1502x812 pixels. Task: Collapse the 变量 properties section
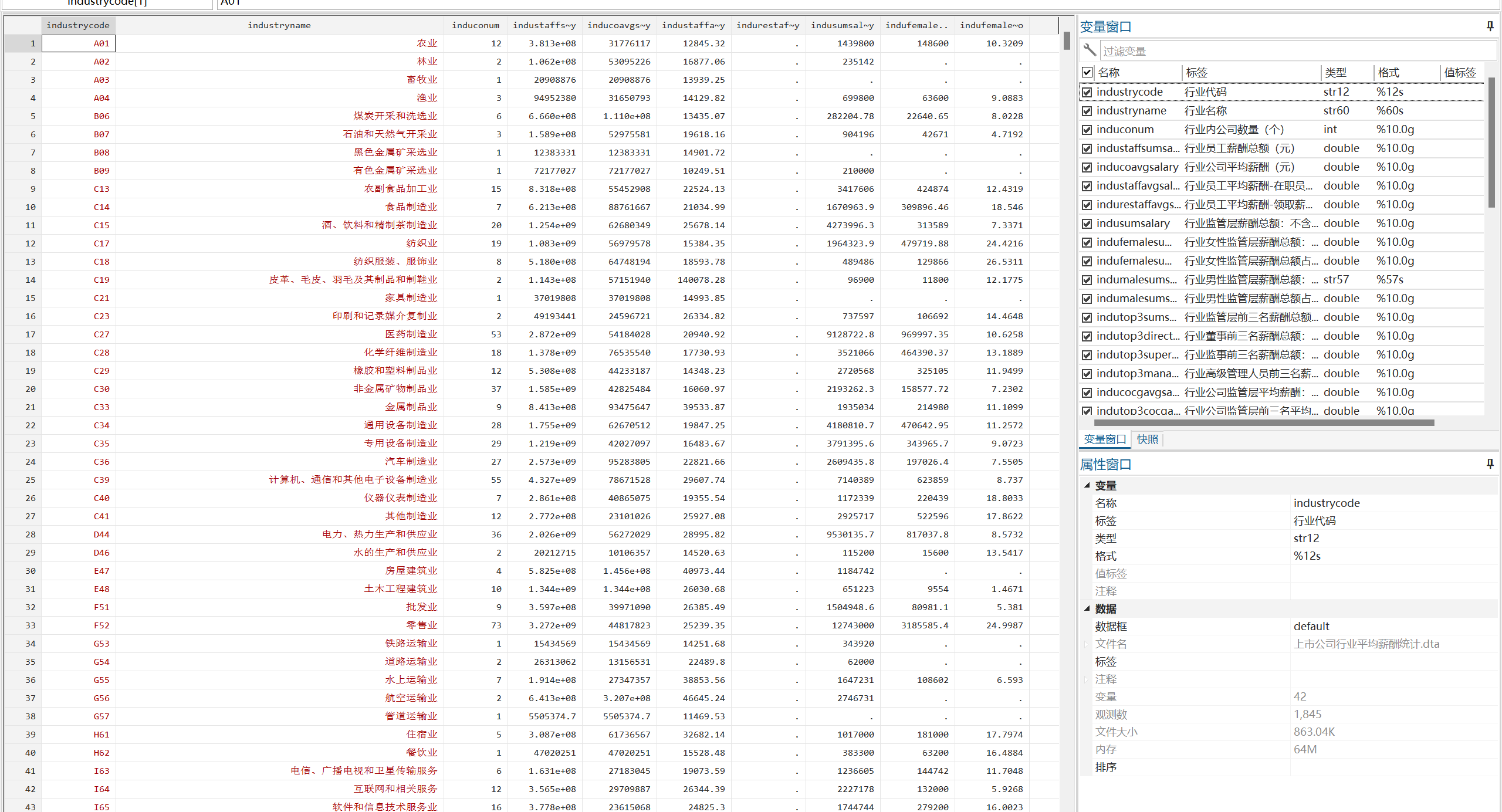[x=1087, y=485]
